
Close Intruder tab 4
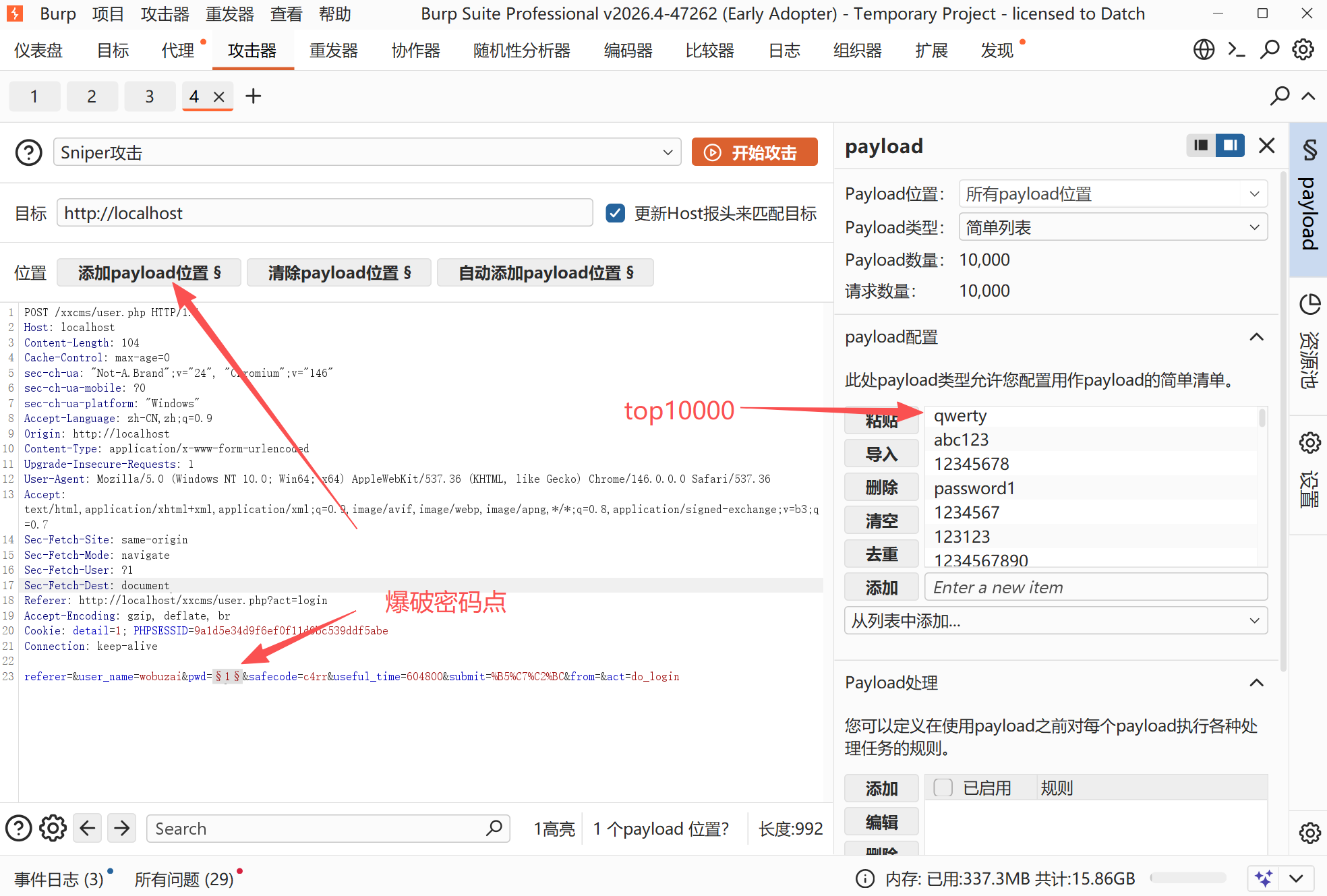(218, 97)
